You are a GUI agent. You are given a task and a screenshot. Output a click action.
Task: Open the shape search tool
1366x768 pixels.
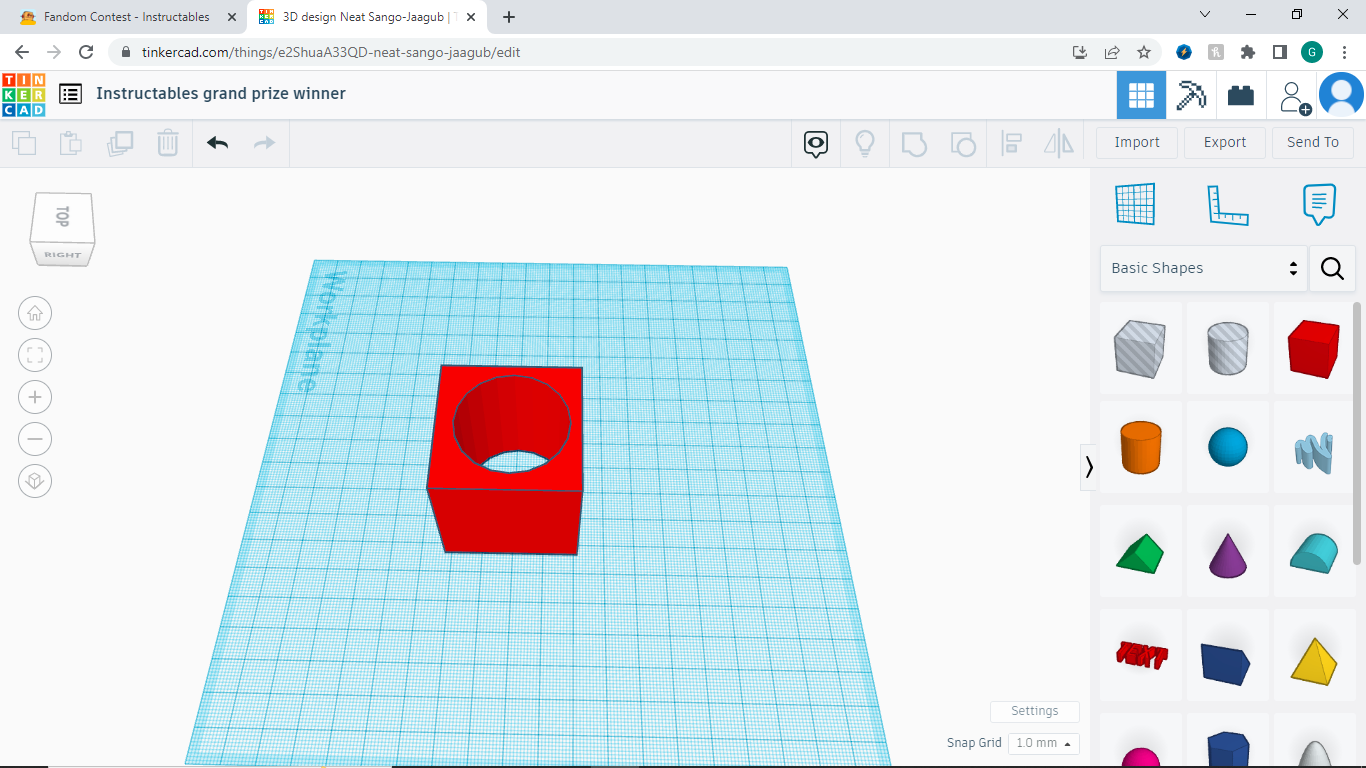(1332, 268)
